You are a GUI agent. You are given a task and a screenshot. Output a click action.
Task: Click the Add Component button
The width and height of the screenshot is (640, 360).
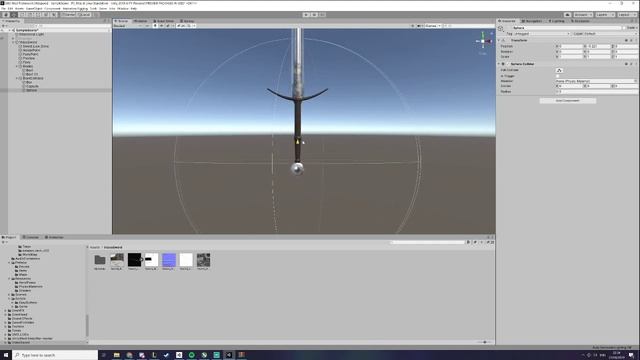(567, 100)
